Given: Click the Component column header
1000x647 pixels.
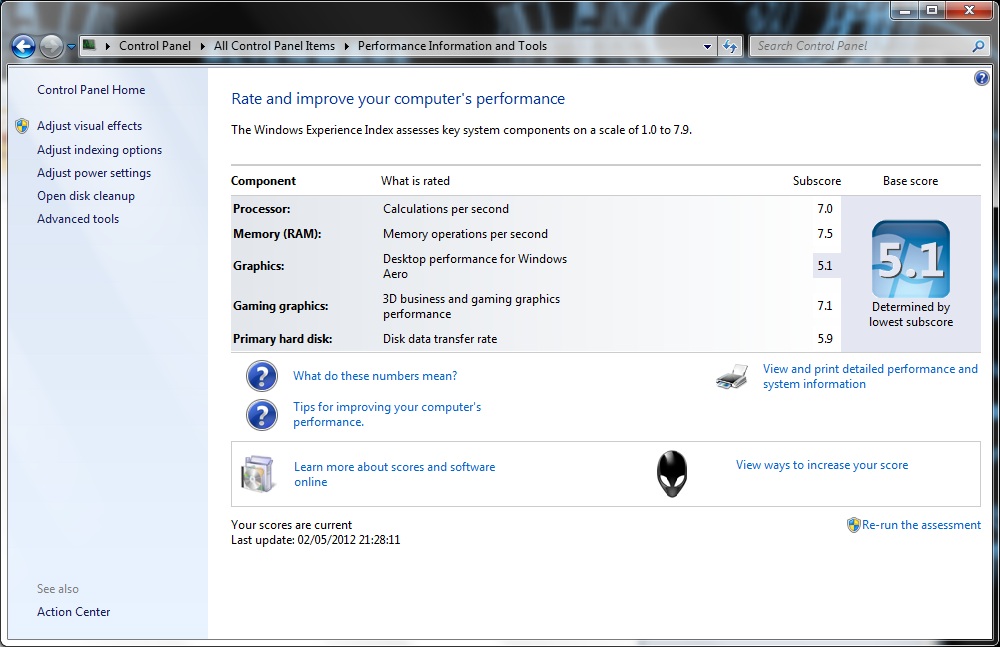Looking at the screenshot, I should tap(263, 181).
